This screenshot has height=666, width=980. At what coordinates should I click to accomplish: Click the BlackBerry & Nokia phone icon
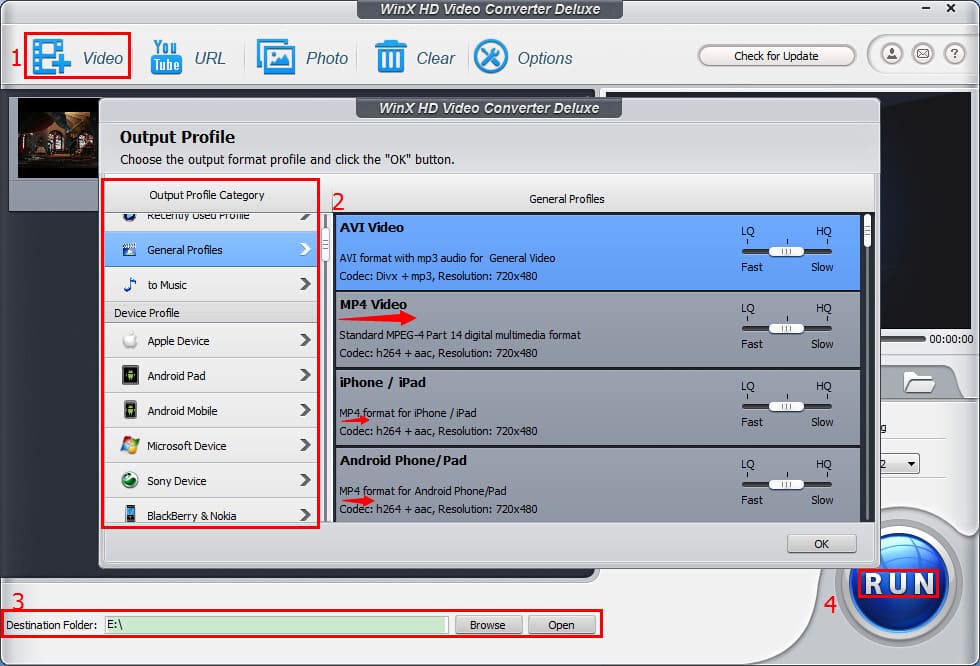tap(130, 514)
